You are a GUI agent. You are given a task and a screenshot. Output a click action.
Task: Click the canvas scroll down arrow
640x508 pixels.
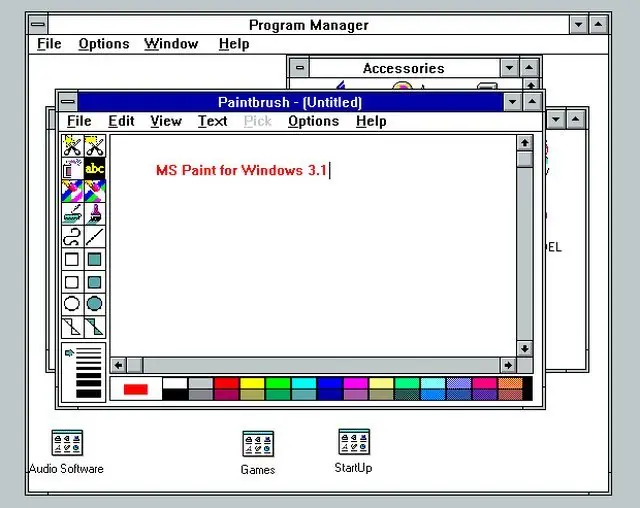click(525, 349)
